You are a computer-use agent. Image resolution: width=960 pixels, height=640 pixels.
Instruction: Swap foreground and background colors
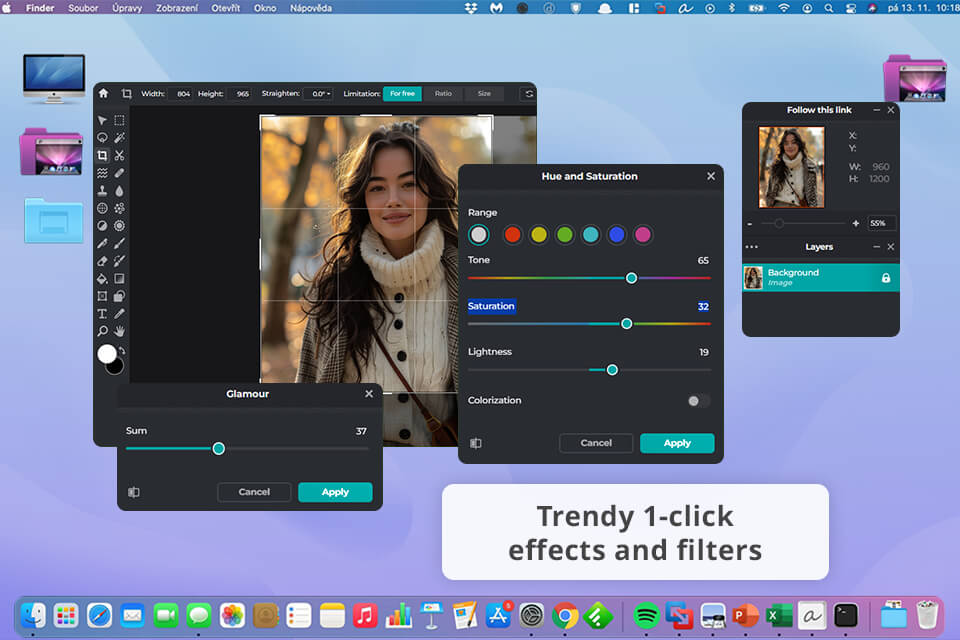[x=122, y=351]
